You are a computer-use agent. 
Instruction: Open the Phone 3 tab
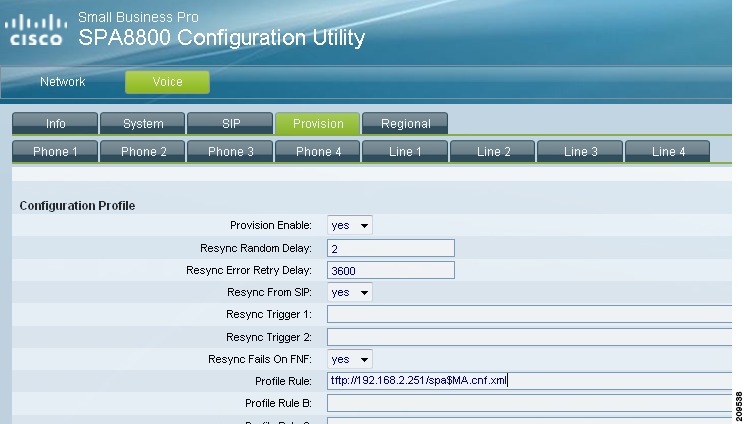click(230, 152)
